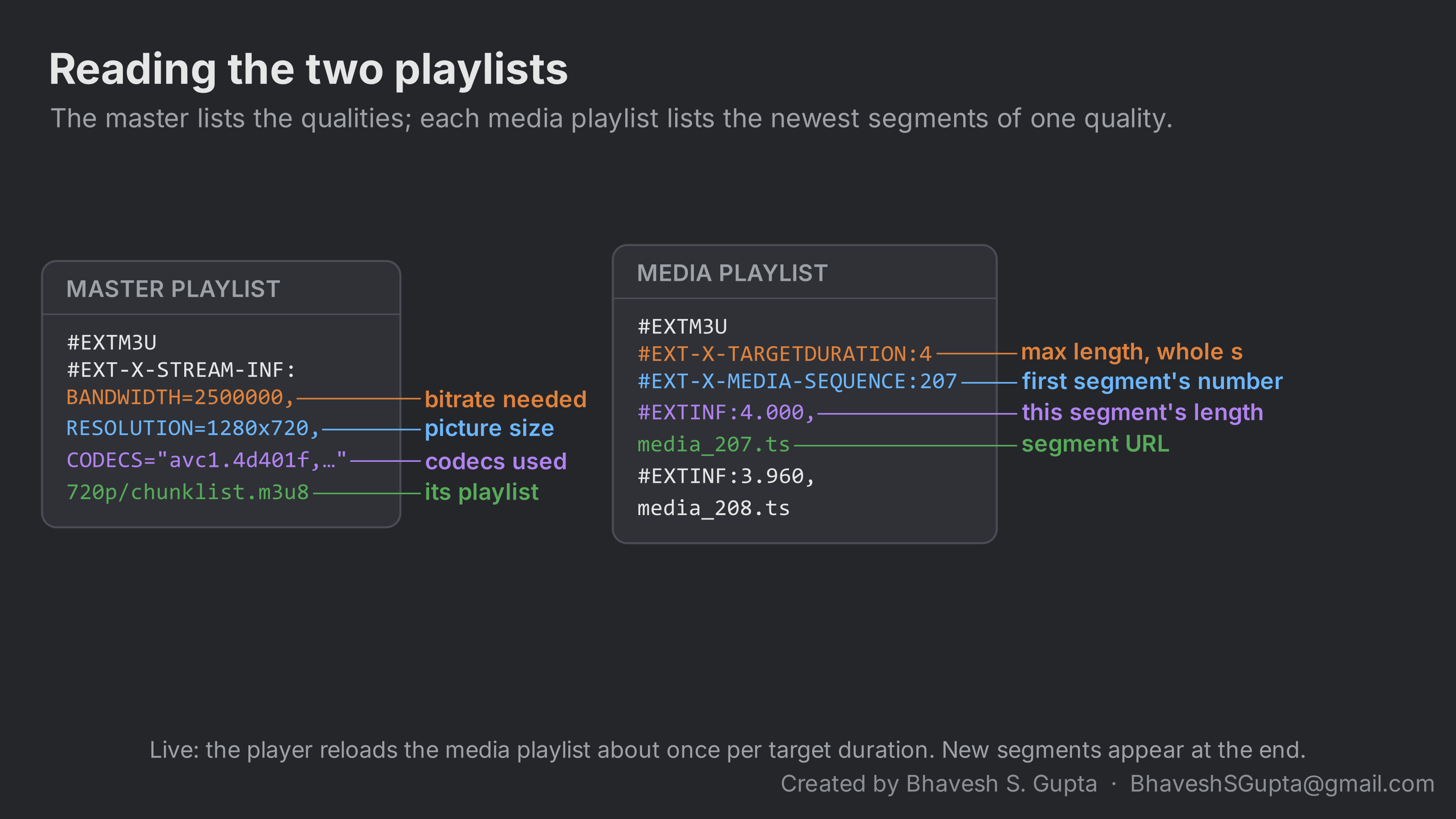Select the CODECS="avc1.4d401f,…" line
Screen dimensions: 1456x819
tap(206, 460)
